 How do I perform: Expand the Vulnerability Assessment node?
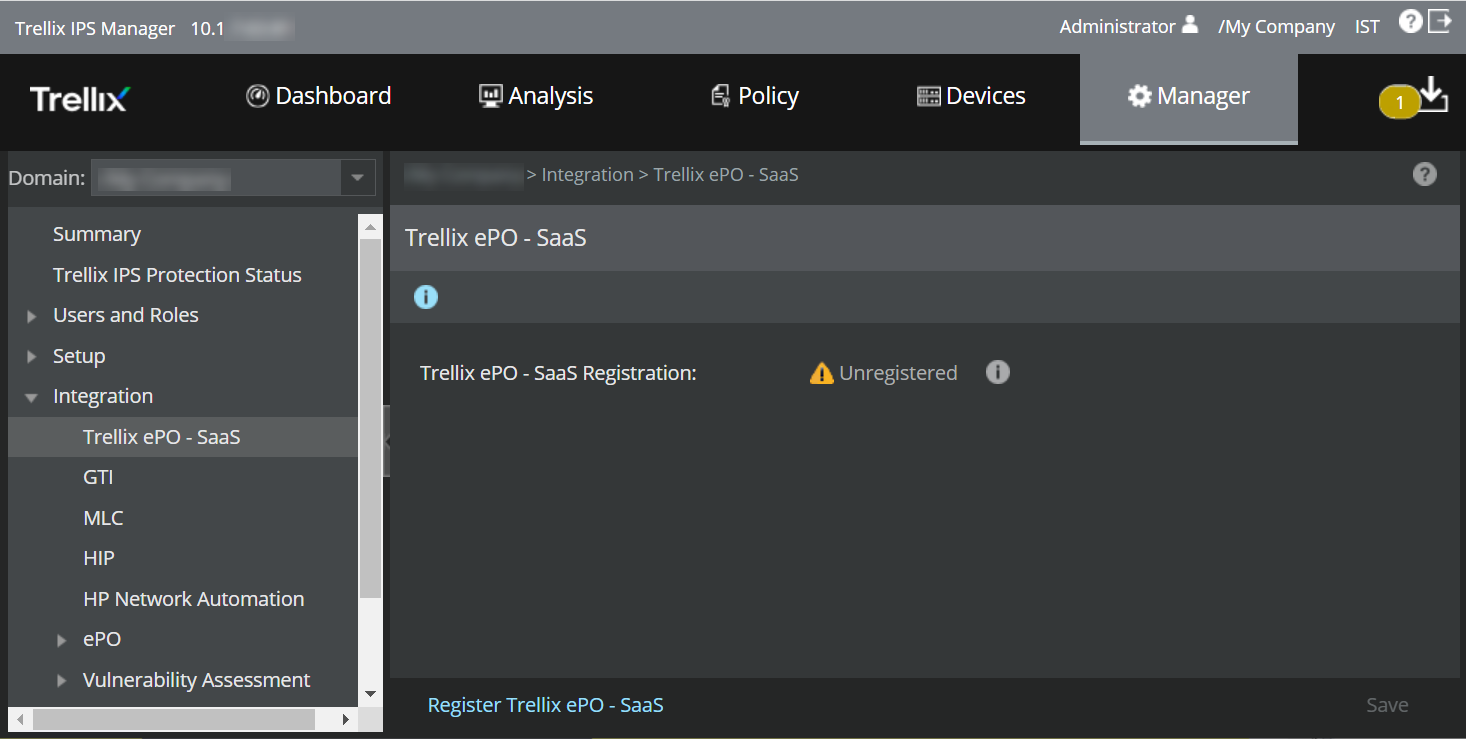(x=63, y=680)
